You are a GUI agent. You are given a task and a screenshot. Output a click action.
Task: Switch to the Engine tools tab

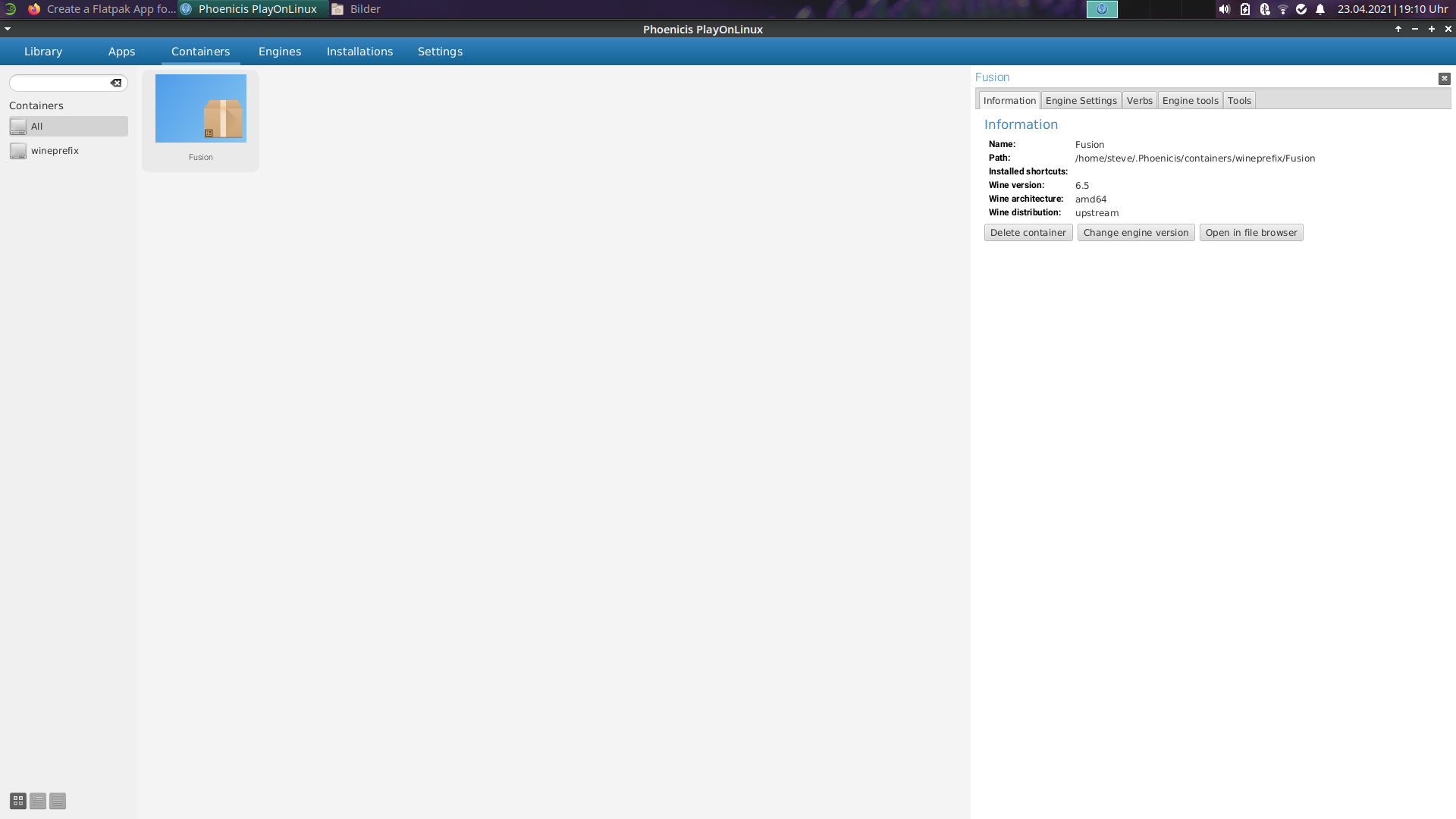(x=1190, y=101)
